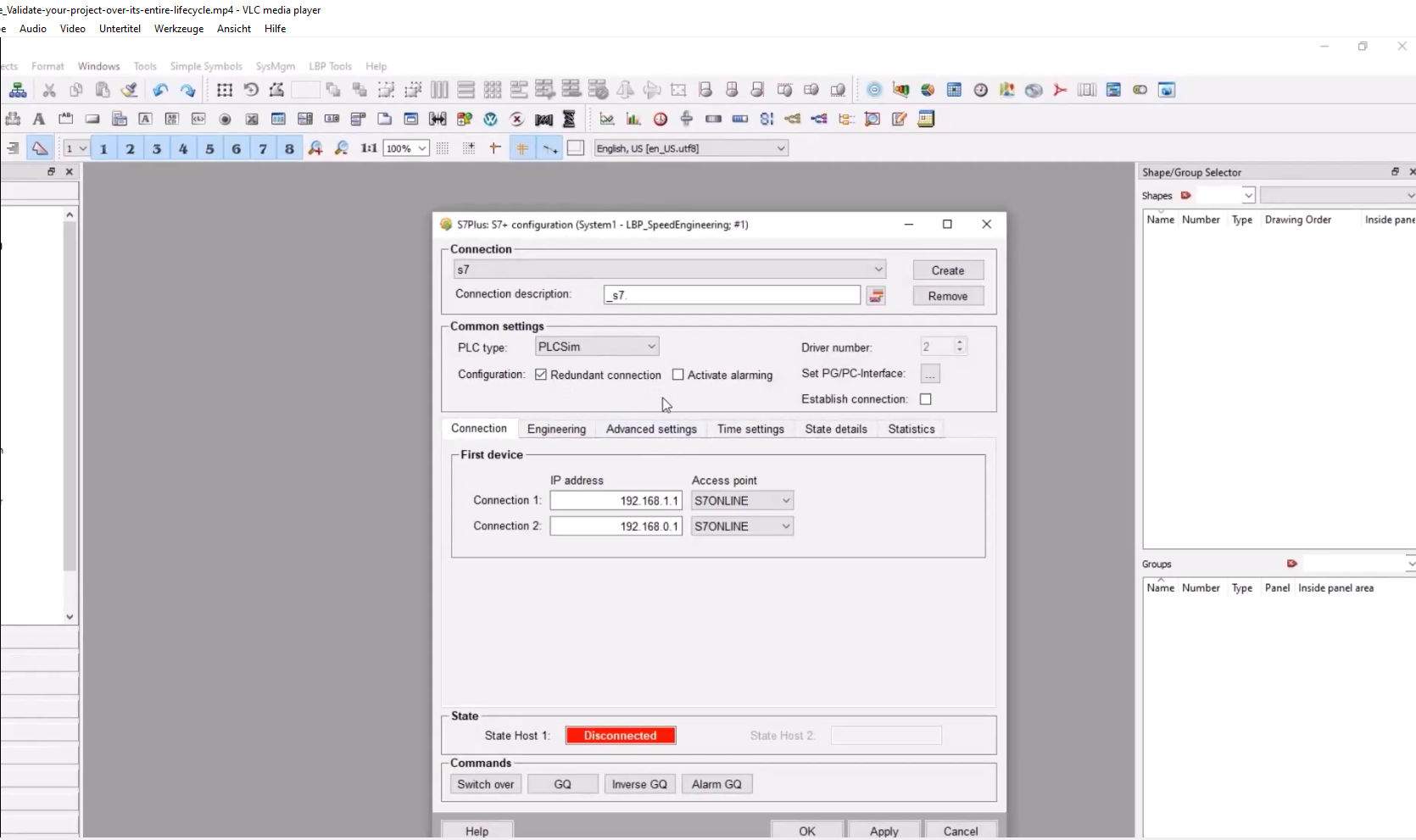Click the red clock icon in second toolbar

coord(661,119)
